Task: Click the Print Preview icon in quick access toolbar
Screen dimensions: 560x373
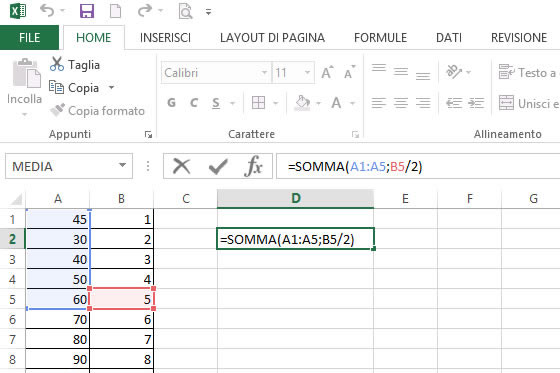Action: click(185, 11)
